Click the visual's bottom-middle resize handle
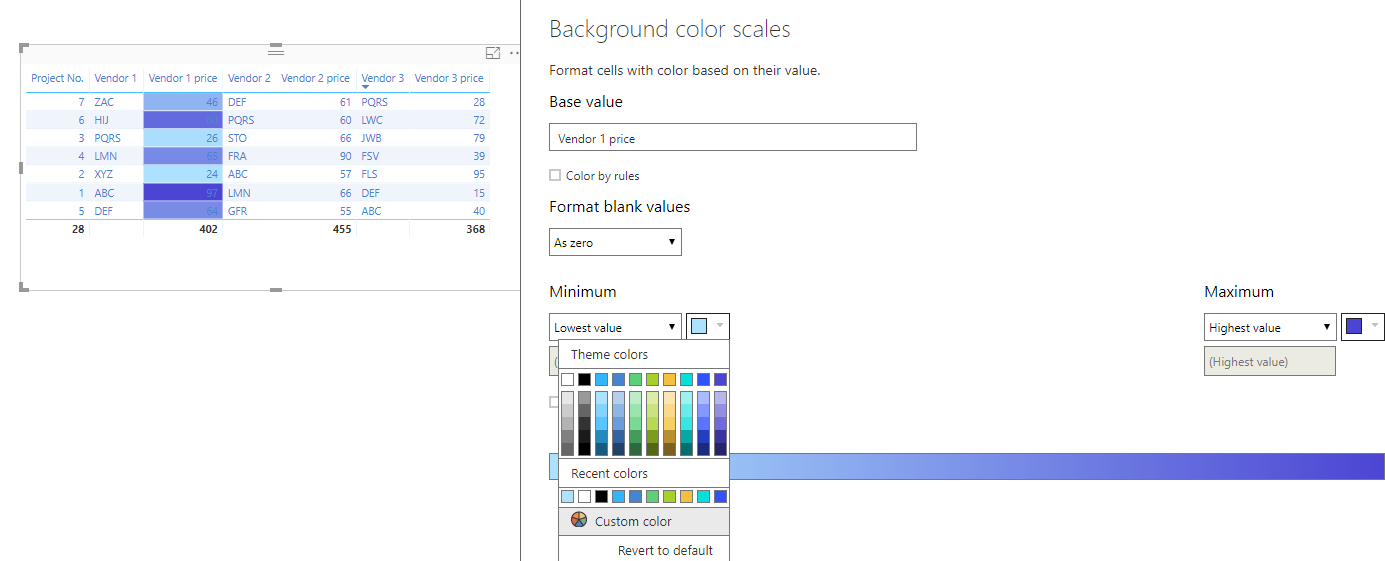 point(276,290)
